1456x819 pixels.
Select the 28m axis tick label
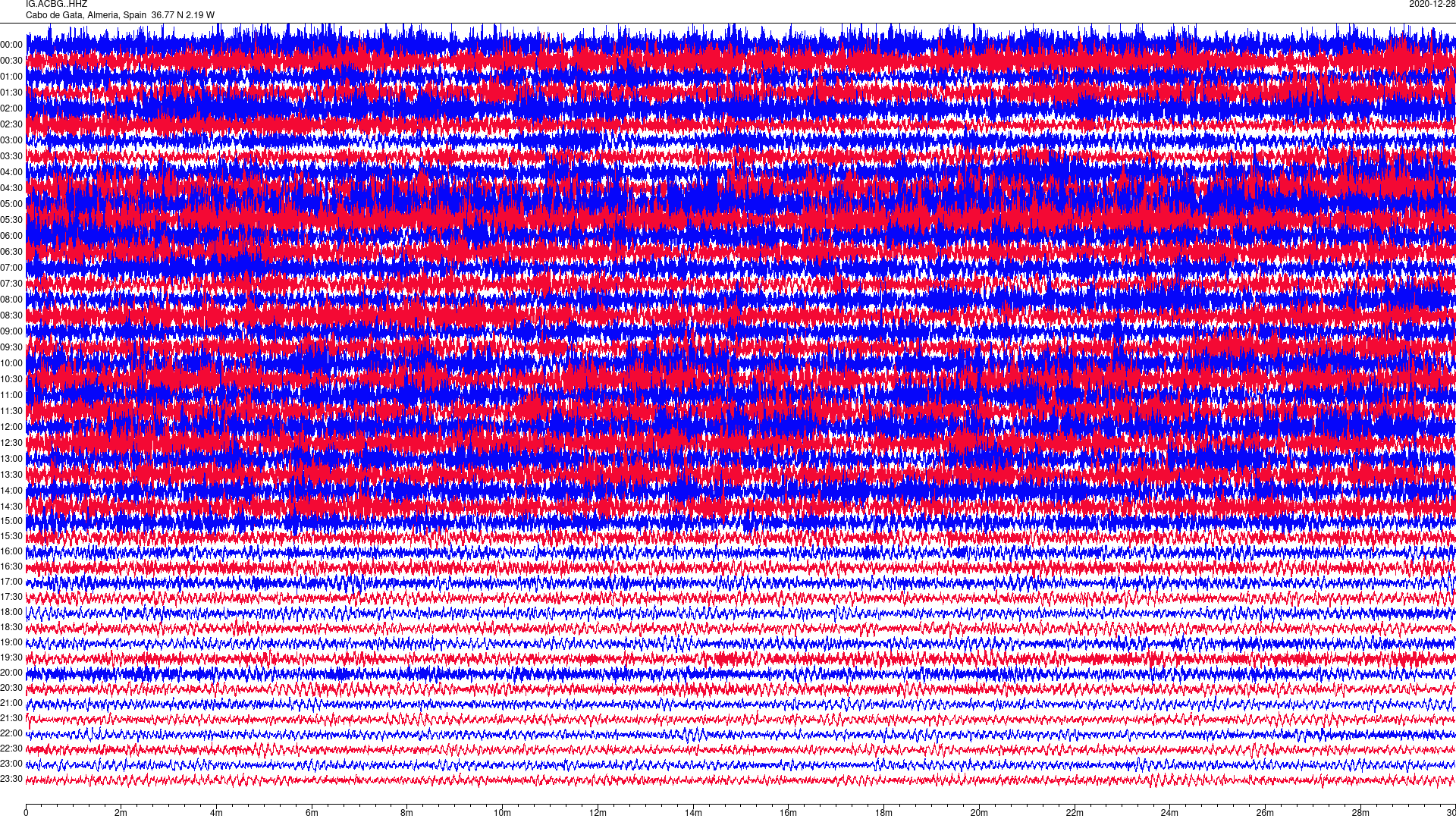coord(1360,813)
